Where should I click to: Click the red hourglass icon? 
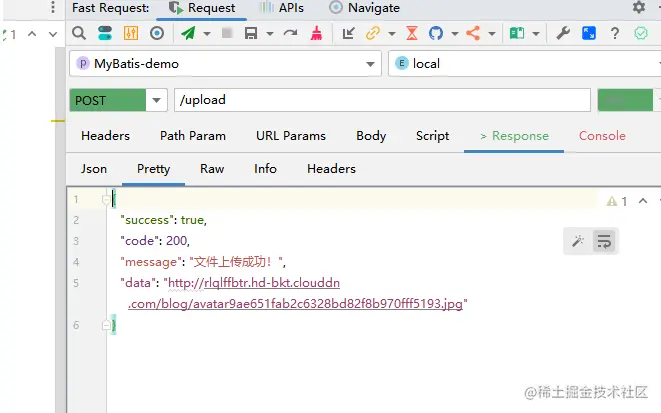412,33
